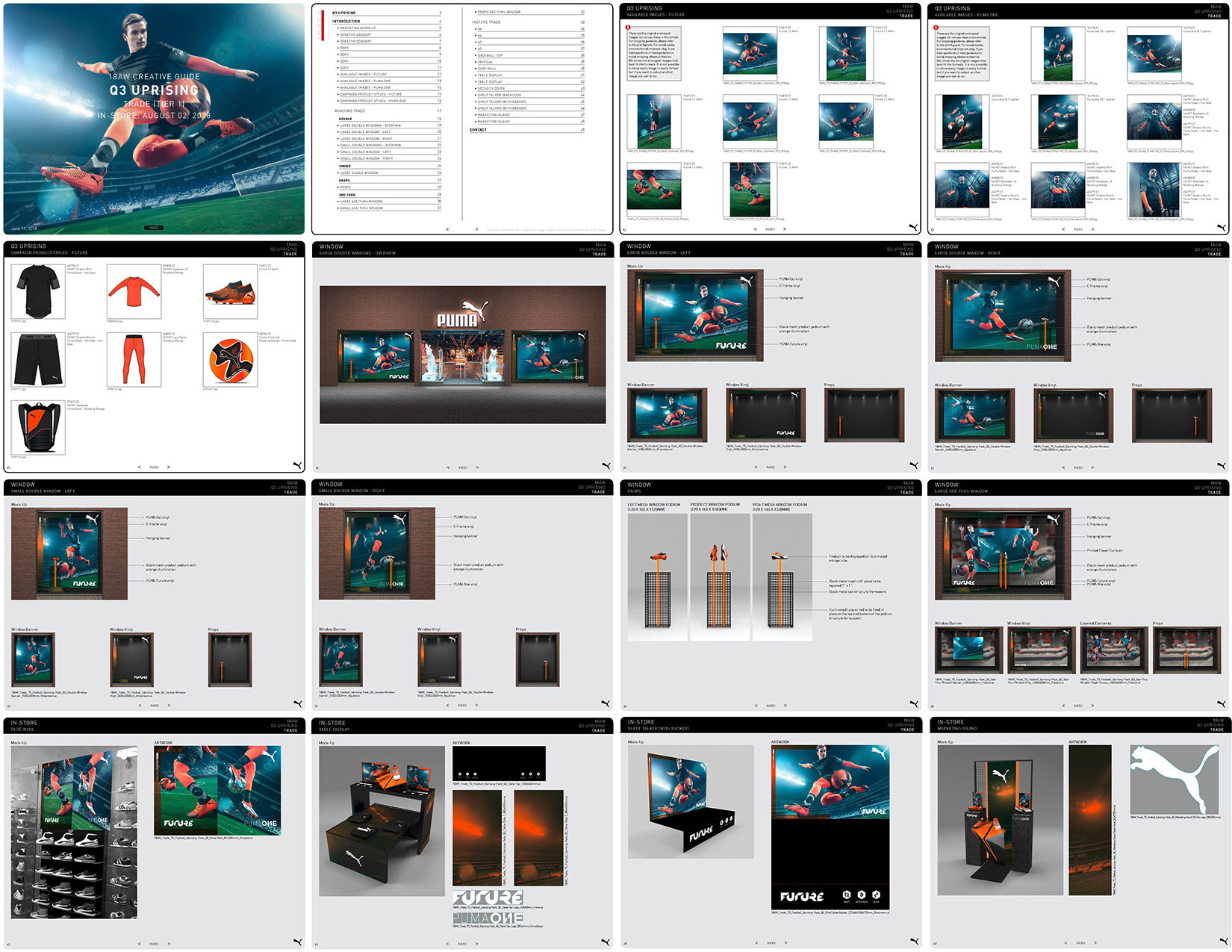Click PUMA cat logo on Available Images - Puma One page
Image resolution: width=1232 pixels, height=952 pixels.
[1222, 227]
